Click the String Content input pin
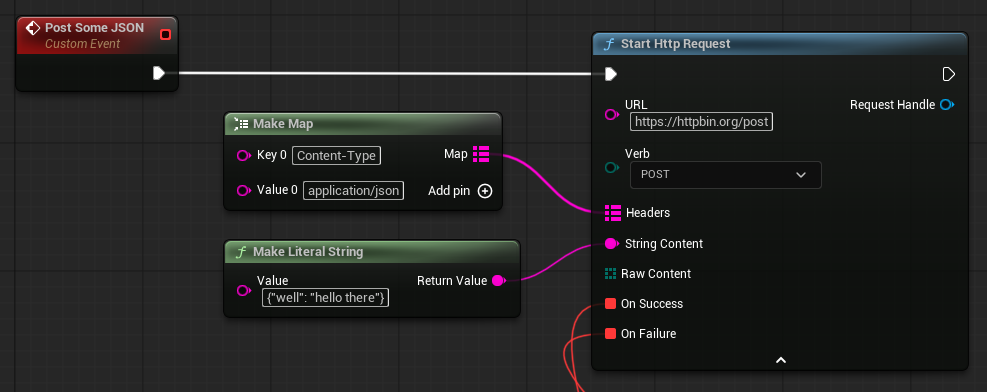Screen dimensions: 987x392 (x=611, y=244)
